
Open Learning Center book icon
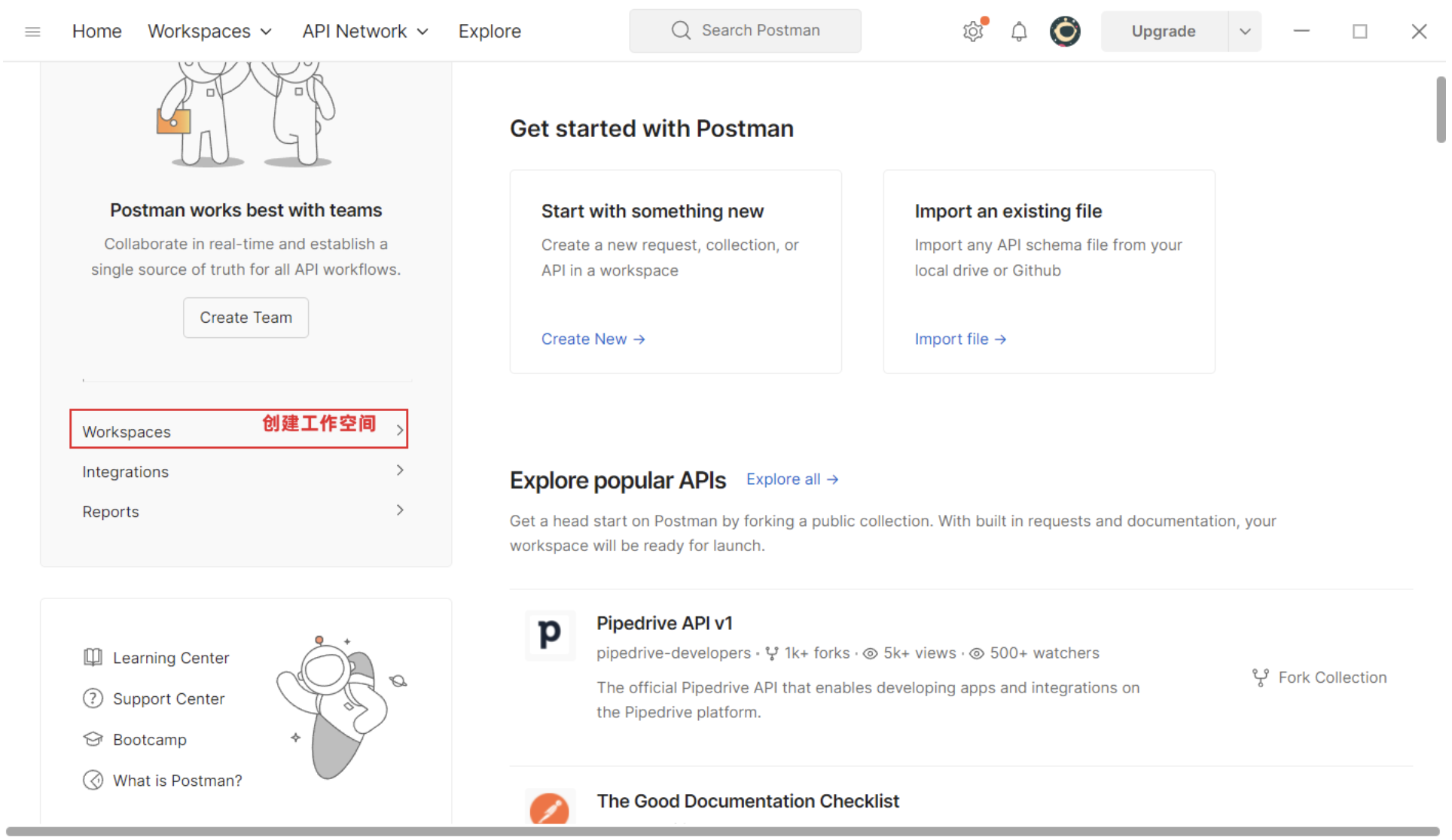tap(93, 658)
